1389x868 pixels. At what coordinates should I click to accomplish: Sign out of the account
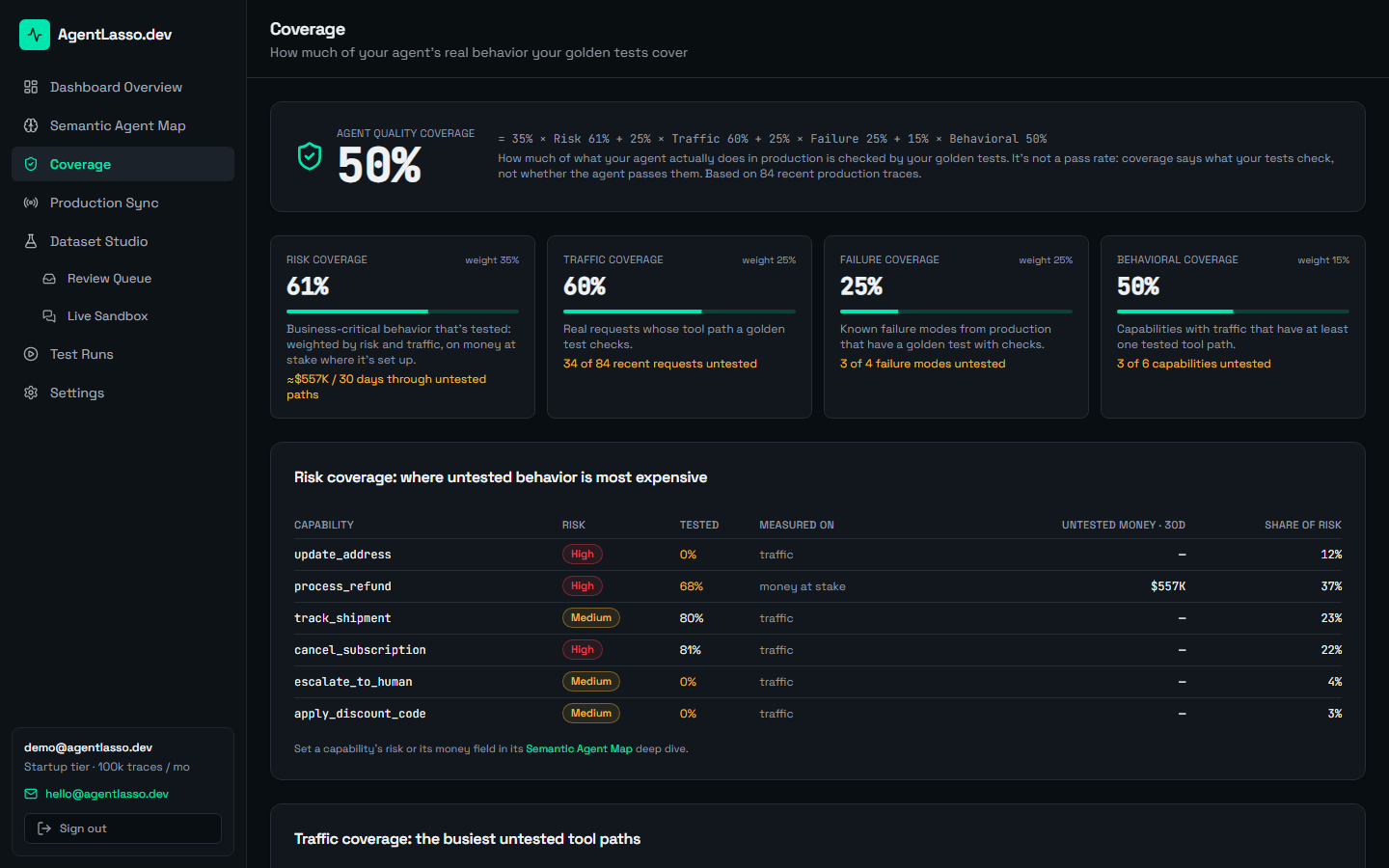[123, 828]
